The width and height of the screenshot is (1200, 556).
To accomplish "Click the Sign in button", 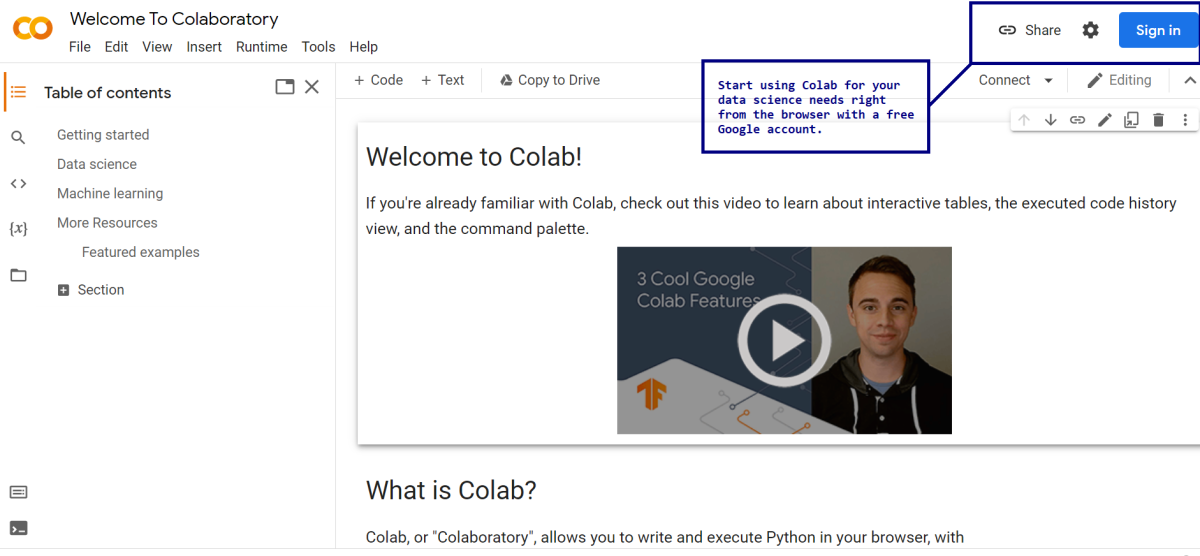I will click(x=1158, y=30).
